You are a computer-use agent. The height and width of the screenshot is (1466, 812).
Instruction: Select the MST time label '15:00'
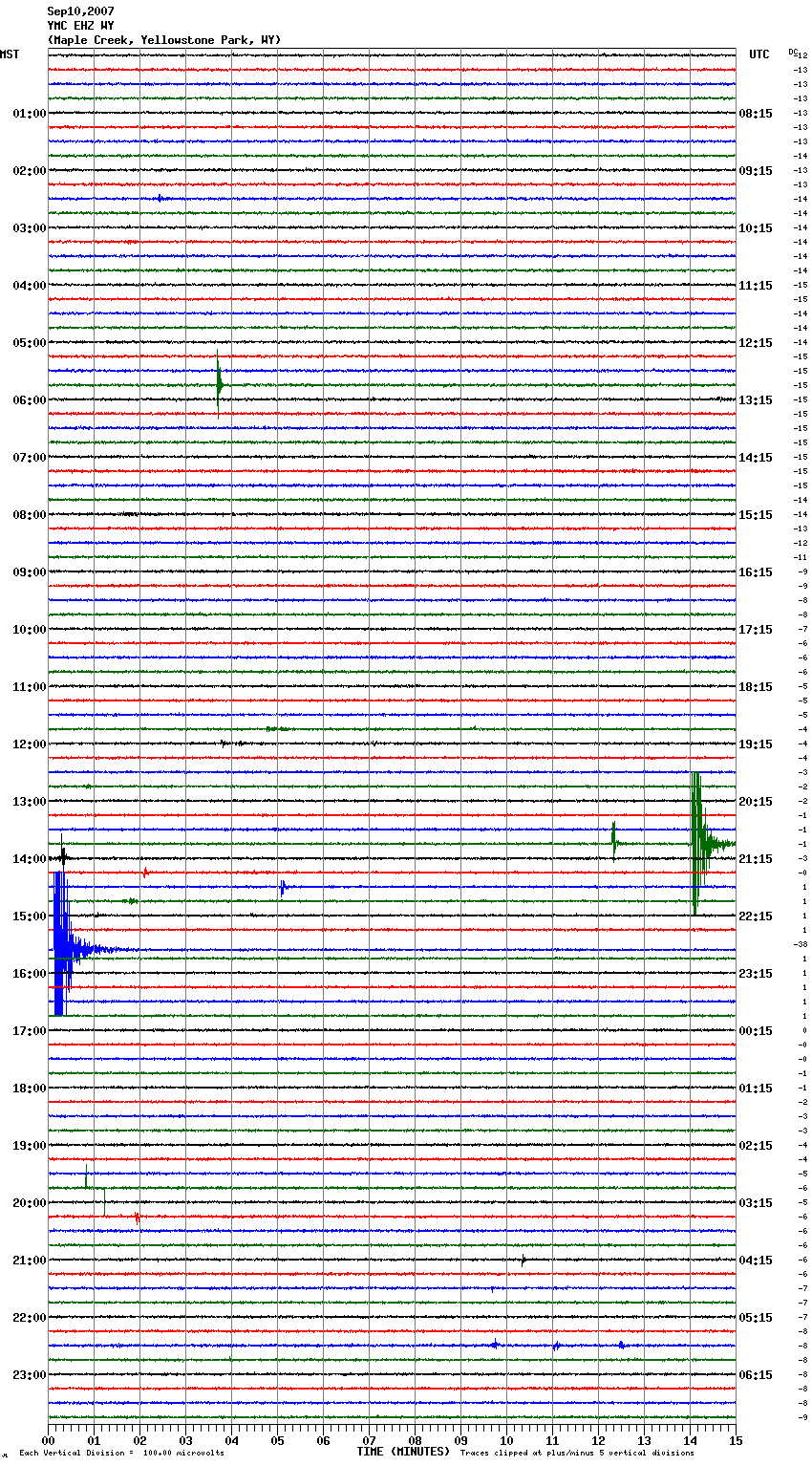(x=30, y=916)
